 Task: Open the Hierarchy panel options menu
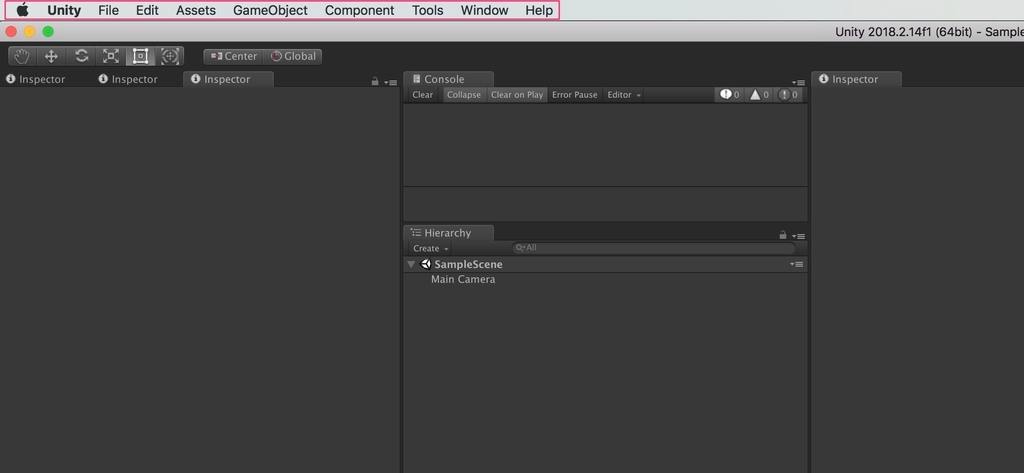click(798, 236)
